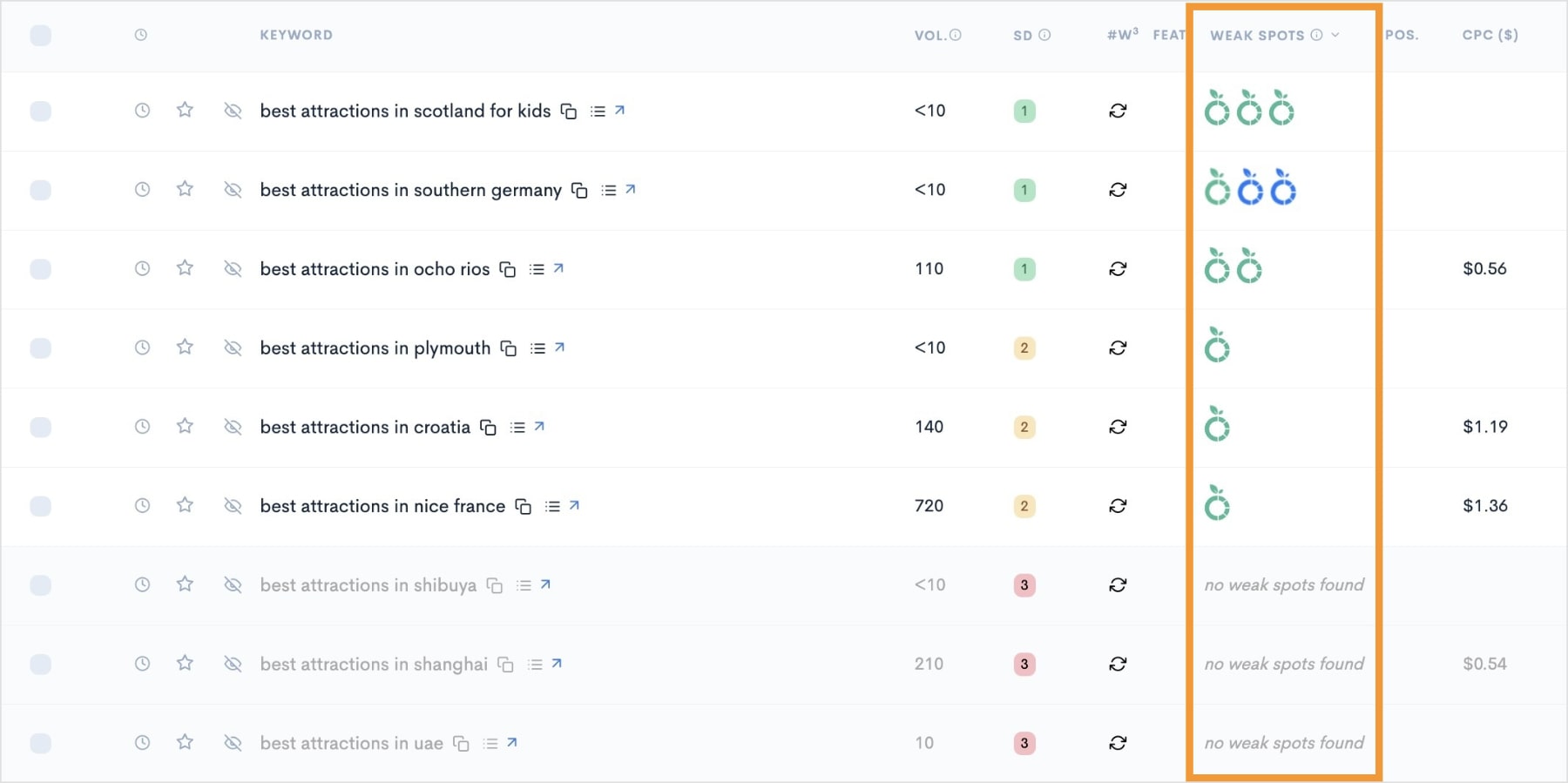Hide the 'uae' keyword
Viewport: 1568px width, 783px height.
pyautogui.click(x=233, y=743)
